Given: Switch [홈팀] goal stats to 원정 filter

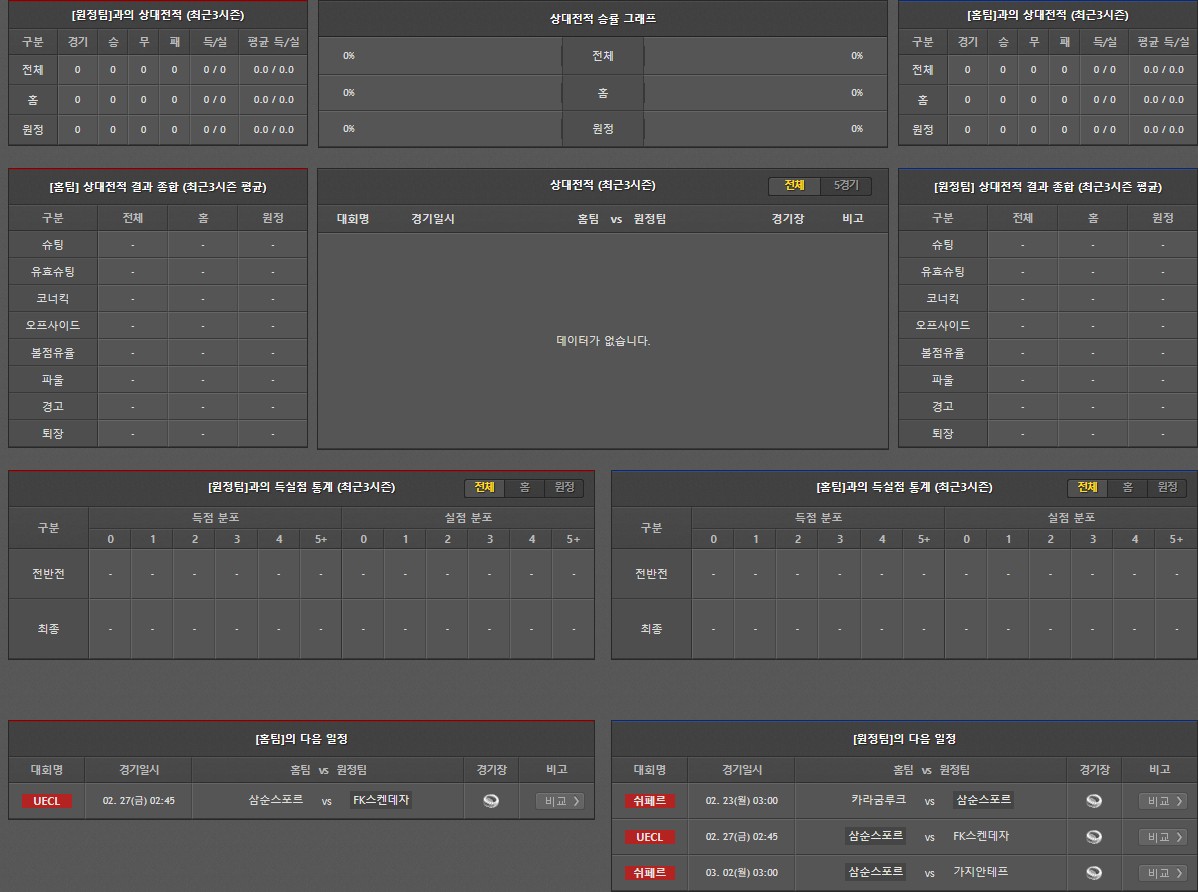Looking at the screenshot, I should pos(1167,487).
